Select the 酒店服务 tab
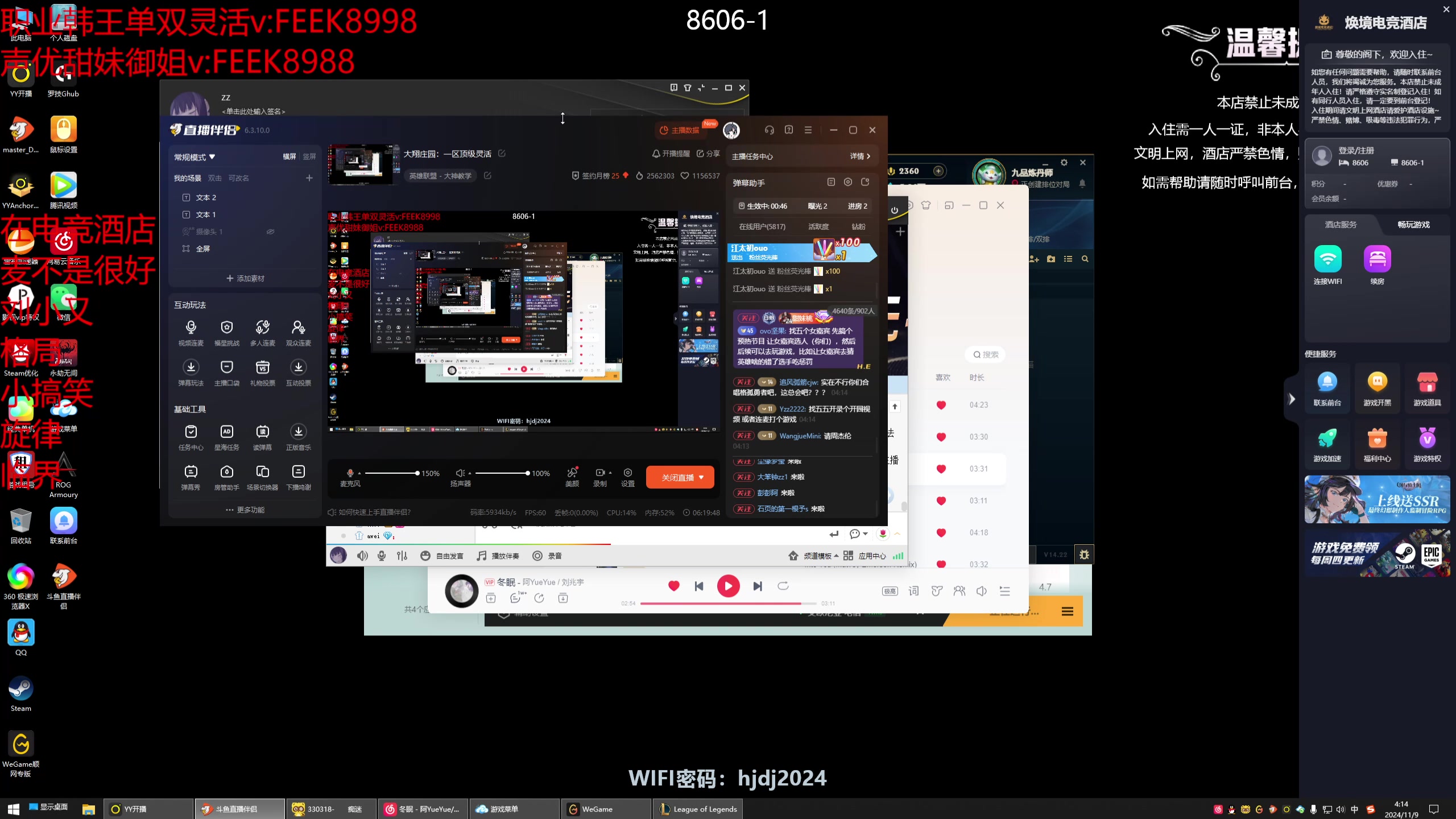This screenshot has width=1456, height=819. click(x=1341, y=225)
